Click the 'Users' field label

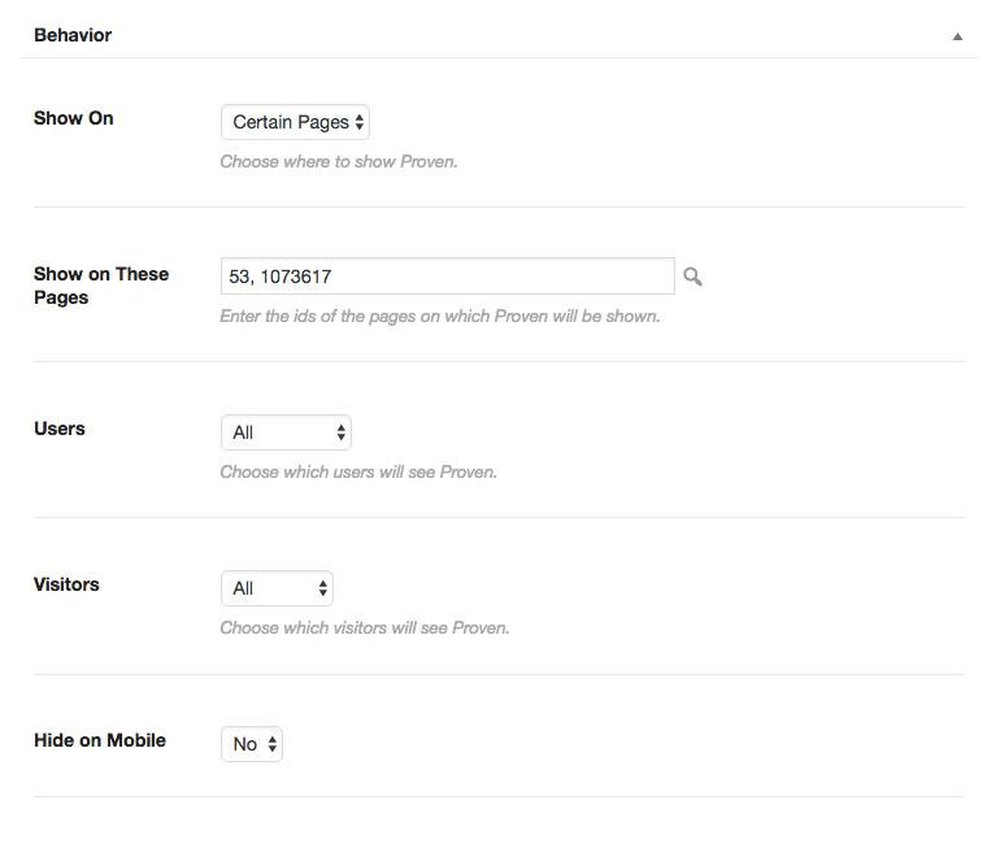point(59,428)
